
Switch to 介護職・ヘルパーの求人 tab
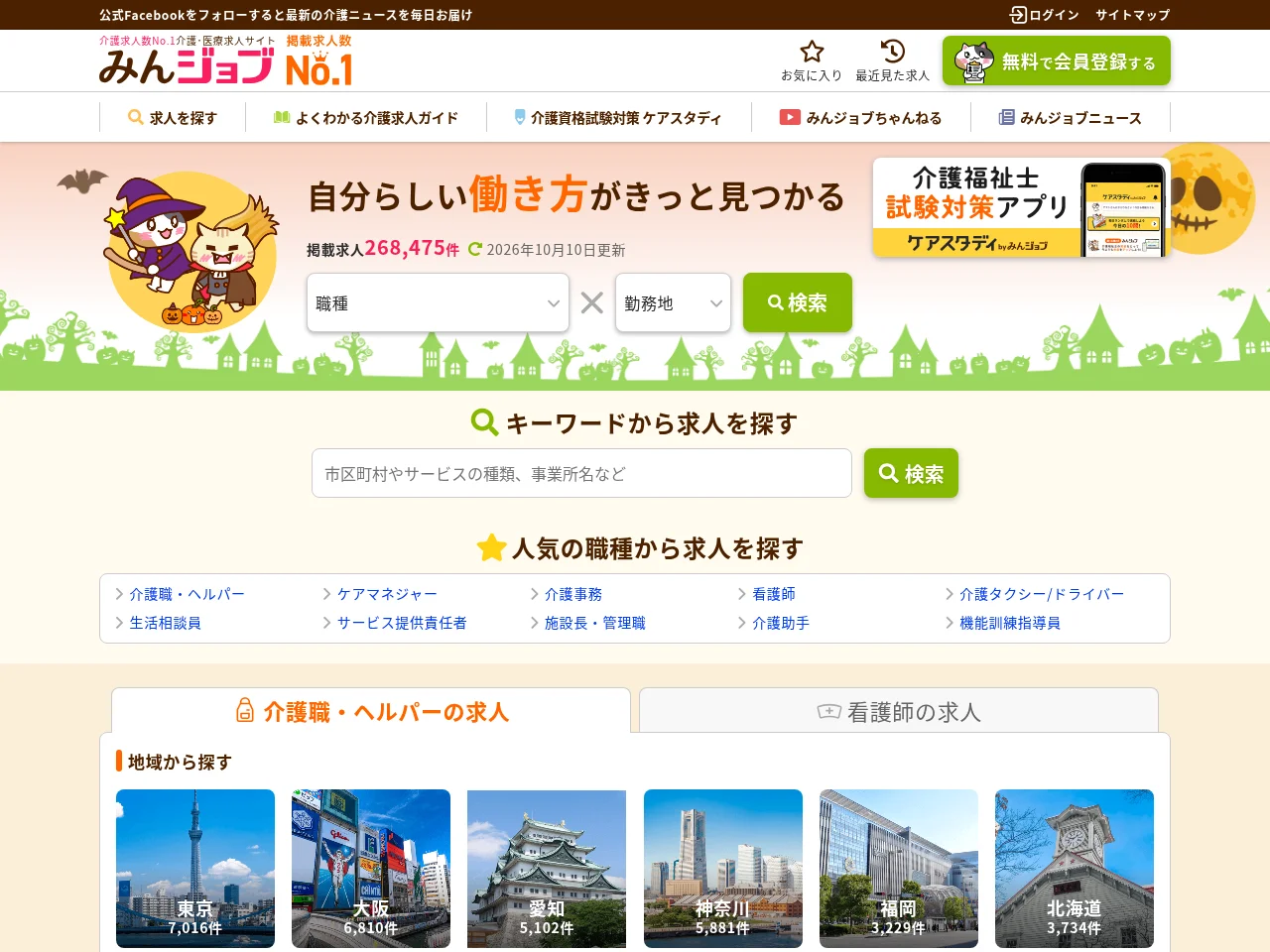tap(371, 711)
